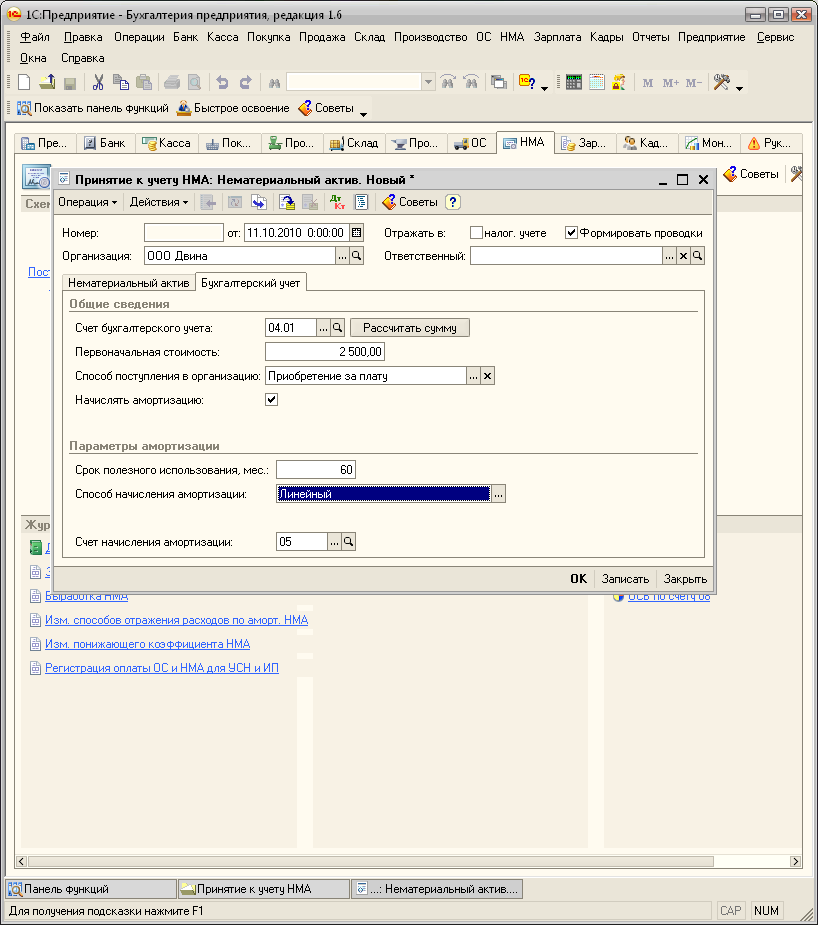
Task: Open the Операции menu
Action: [139, 37]
